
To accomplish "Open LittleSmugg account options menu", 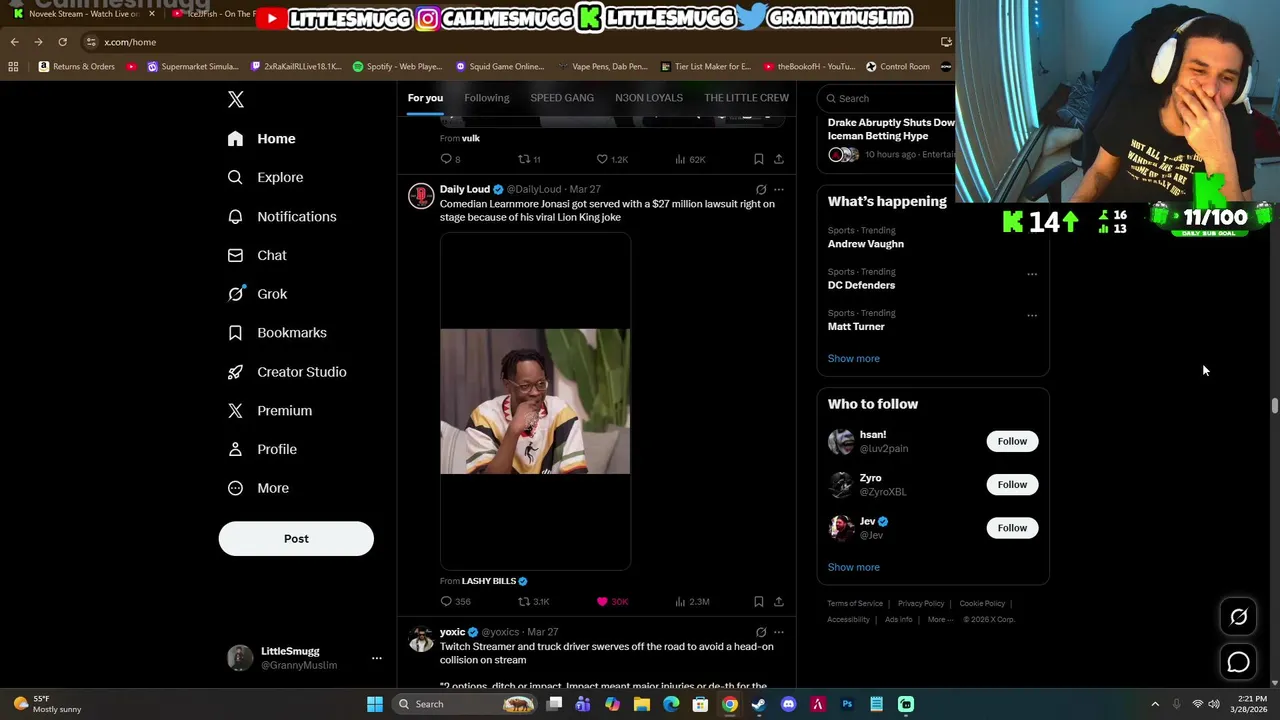I will [377, 658].
